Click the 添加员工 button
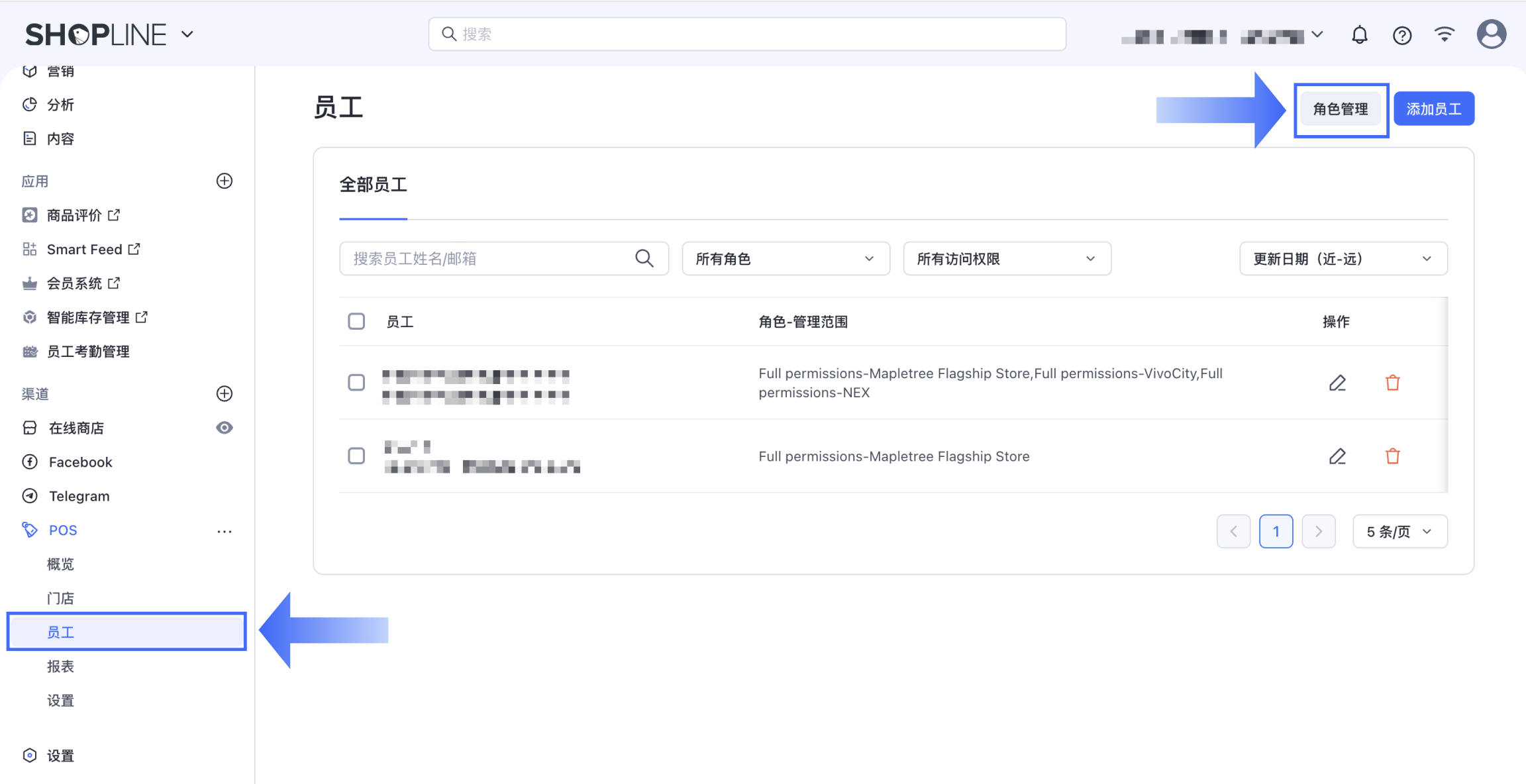The height and width of the screenshot is (784, 1526). pos(1433,109)
